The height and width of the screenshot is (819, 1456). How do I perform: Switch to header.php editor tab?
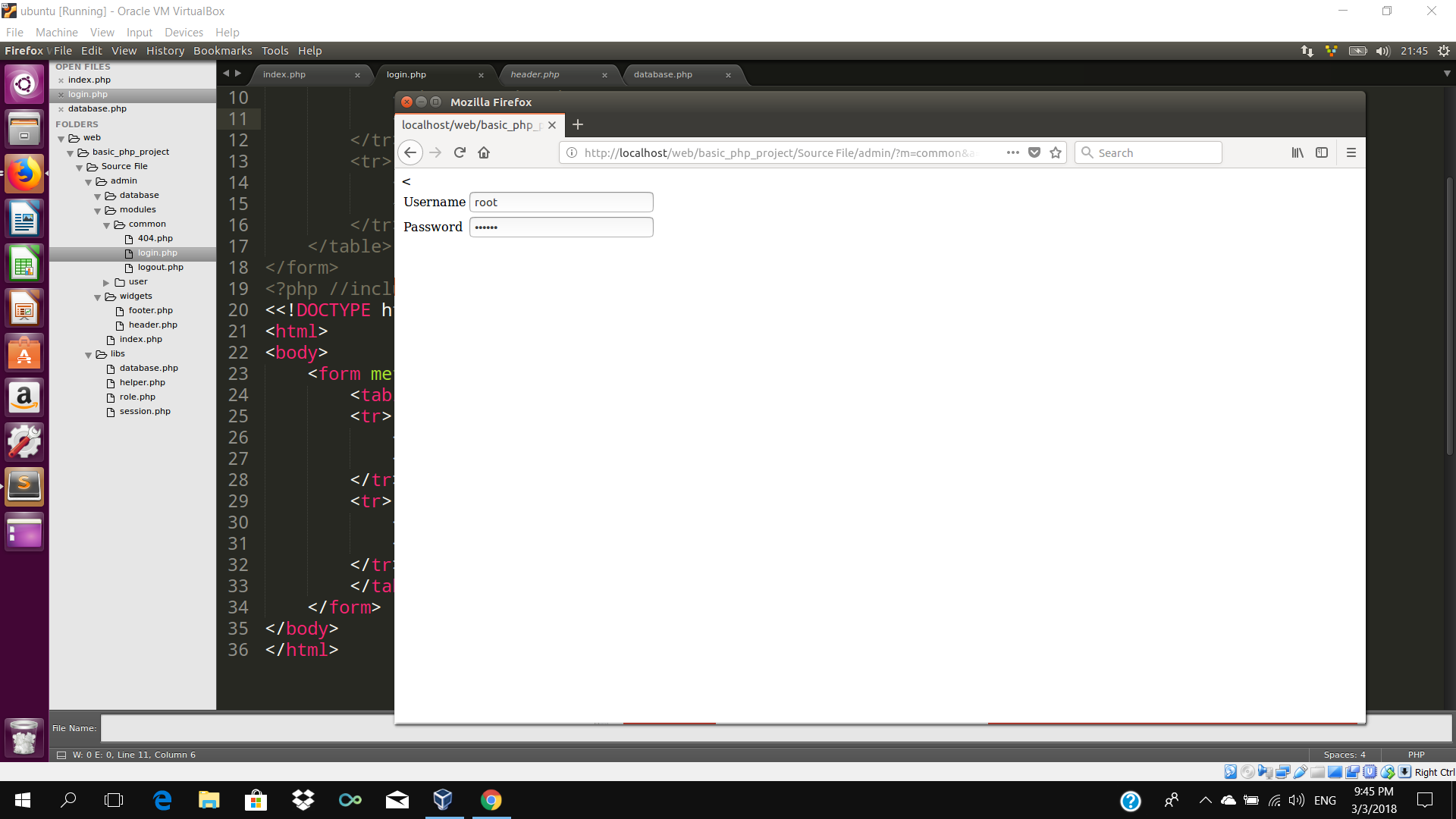point(535,74)
